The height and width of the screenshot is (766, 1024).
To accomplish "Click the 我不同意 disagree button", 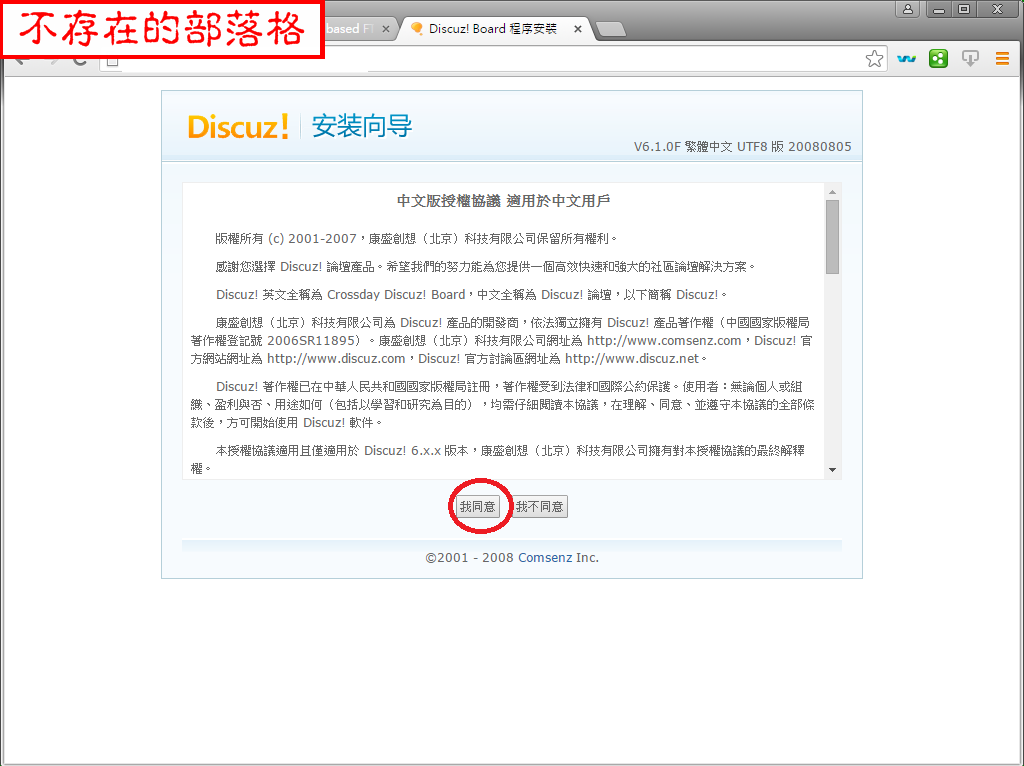I will pos(539,507).
